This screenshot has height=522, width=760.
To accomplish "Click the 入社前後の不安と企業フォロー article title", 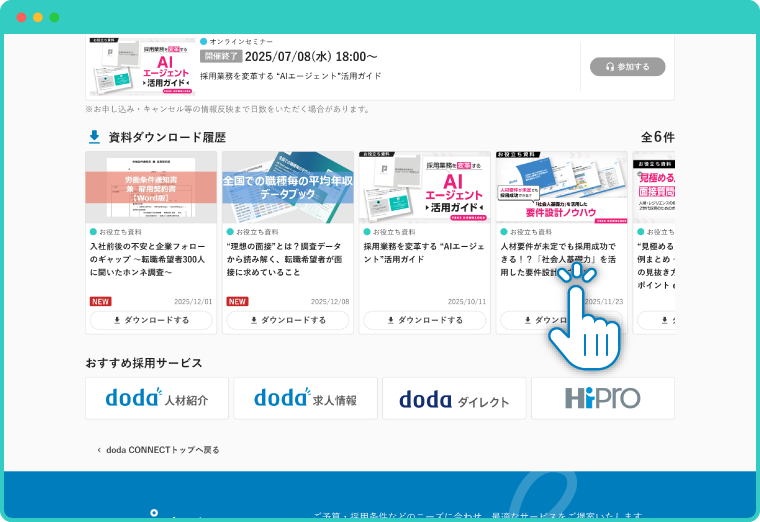I will click(x=148, y=258).
